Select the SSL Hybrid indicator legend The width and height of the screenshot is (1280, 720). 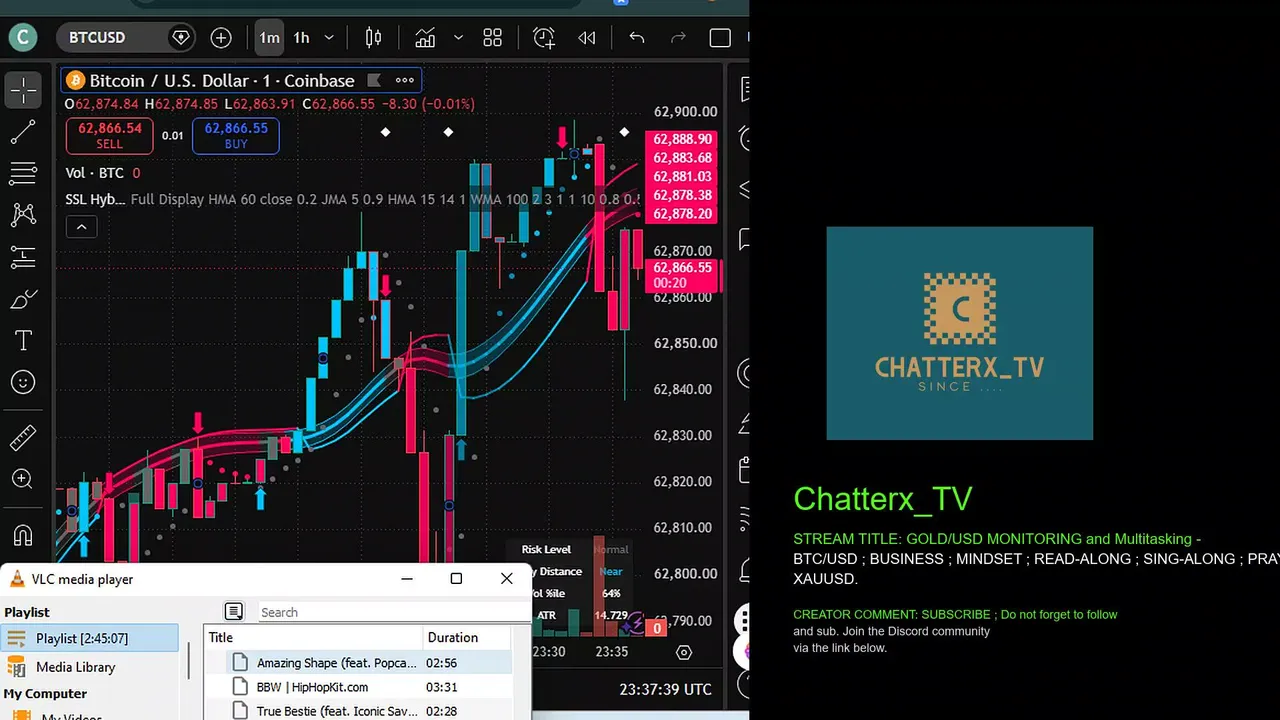[x=95, y=199]
